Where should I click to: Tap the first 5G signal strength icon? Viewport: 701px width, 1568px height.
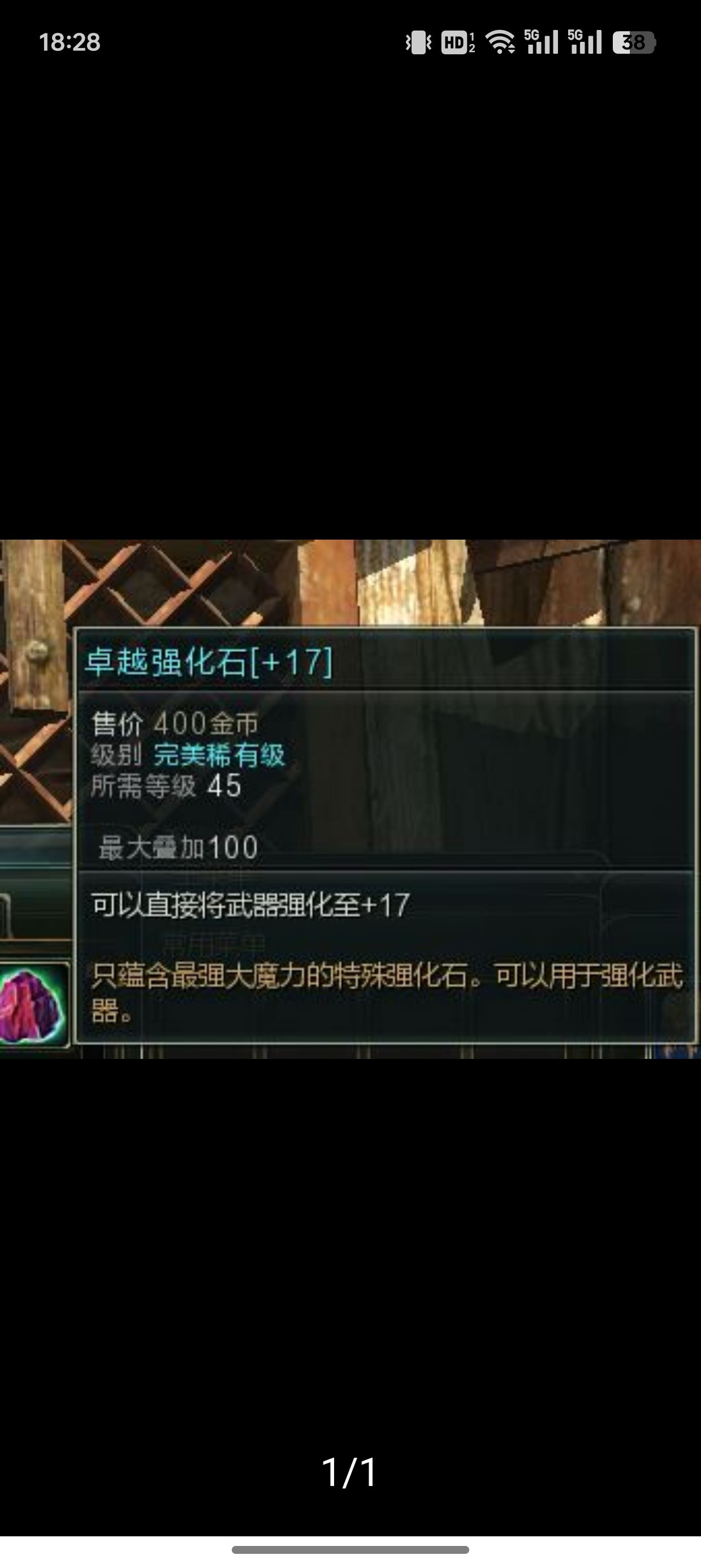[541, 42]
